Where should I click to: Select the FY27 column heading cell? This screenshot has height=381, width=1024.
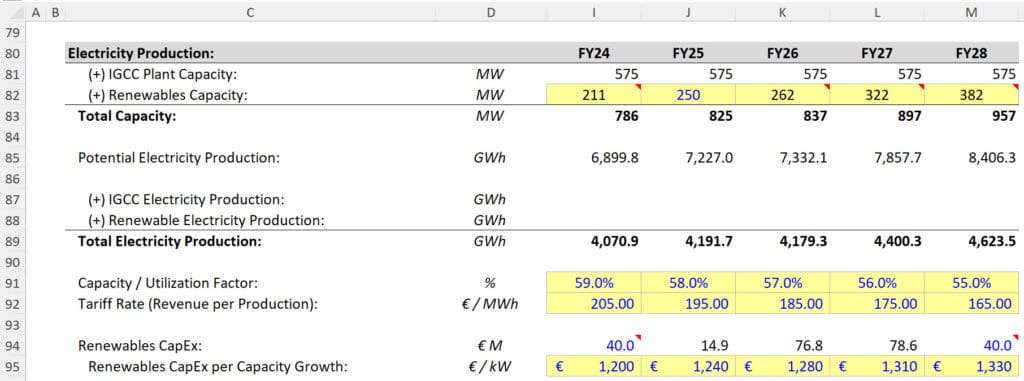click(877, 54)
